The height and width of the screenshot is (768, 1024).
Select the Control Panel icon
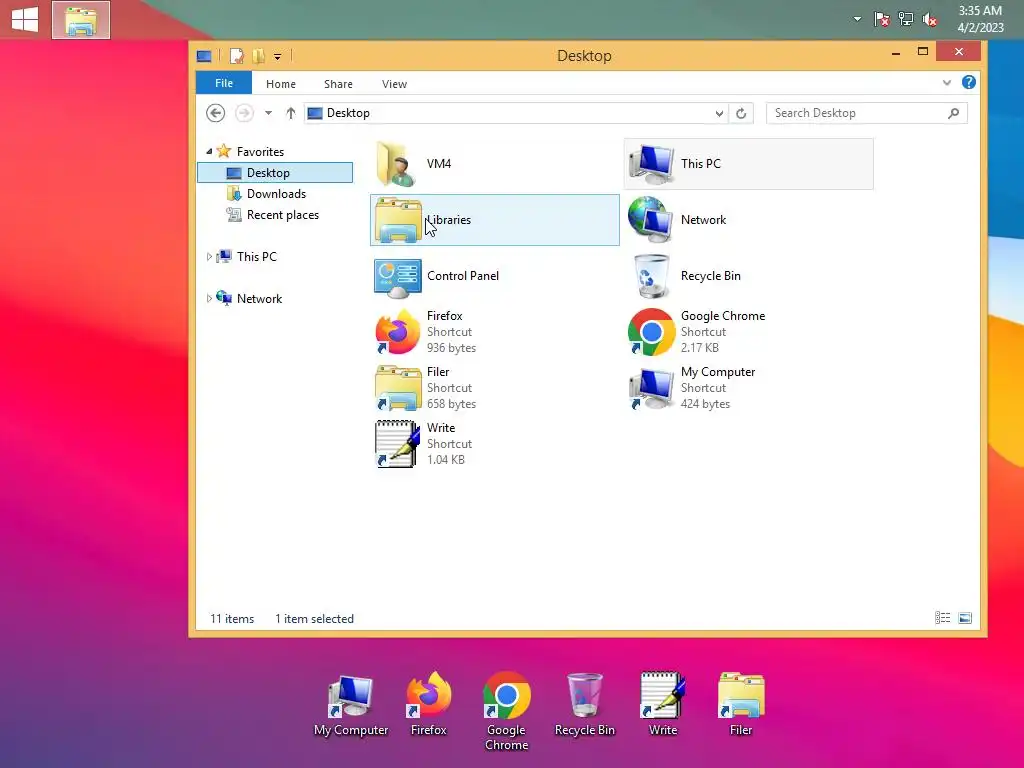398,276
